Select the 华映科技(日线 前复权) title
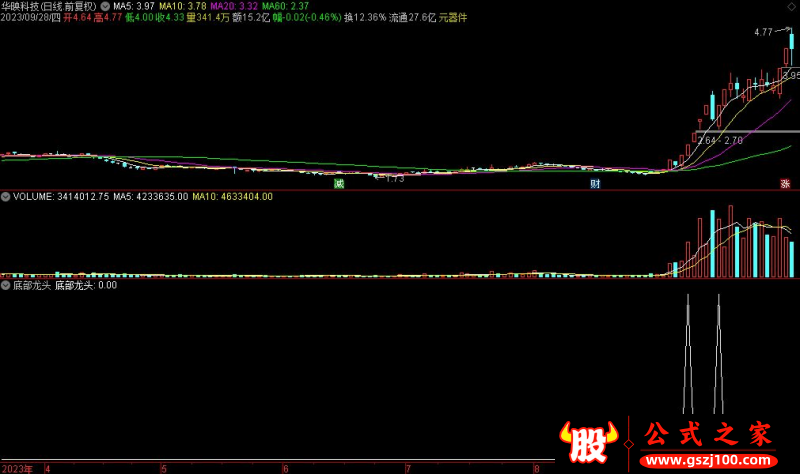The image size is (800, 474). [48, 6]
